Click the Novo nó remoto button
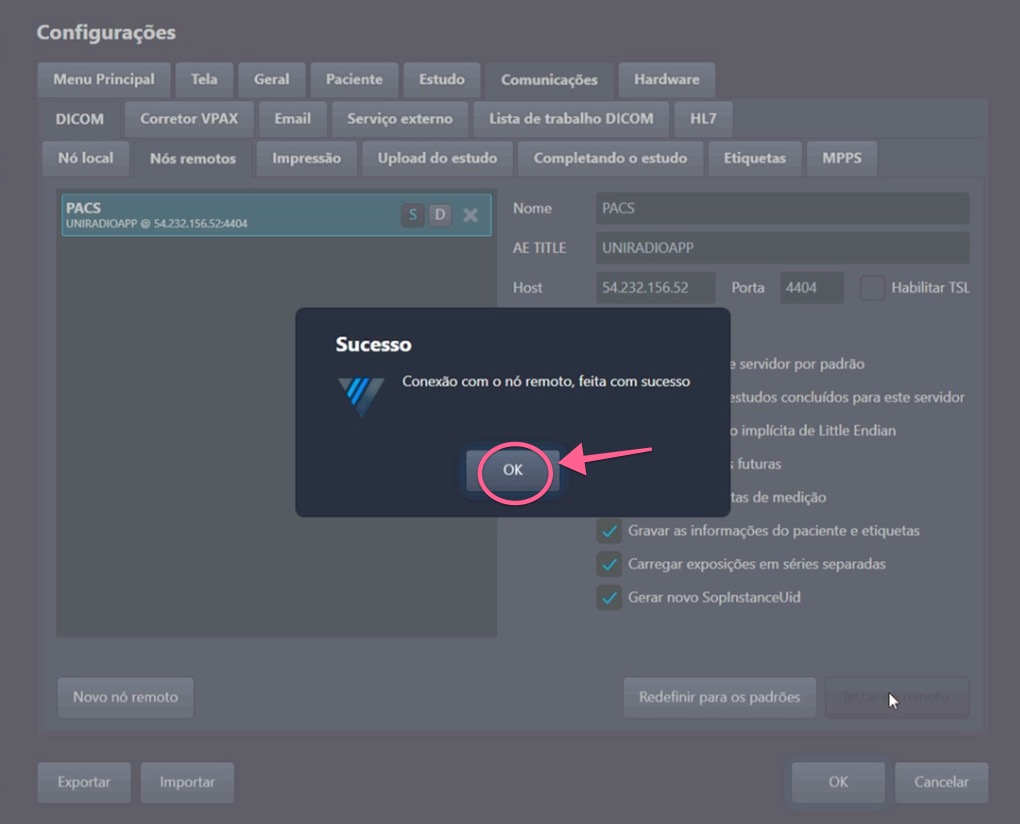Screen dimensions: 1020x824 (126, 697)
